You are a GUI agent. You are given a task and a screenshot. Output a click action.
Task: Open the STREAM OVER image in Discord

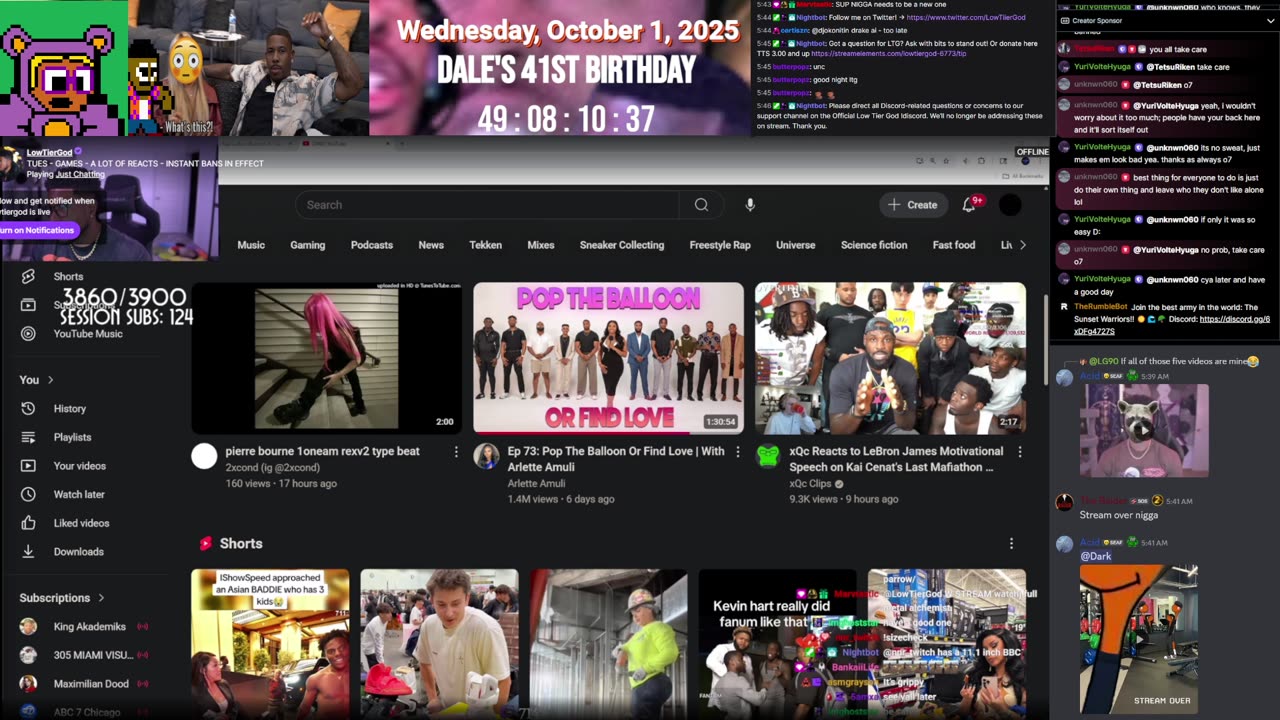click(x=1139, y=639)
